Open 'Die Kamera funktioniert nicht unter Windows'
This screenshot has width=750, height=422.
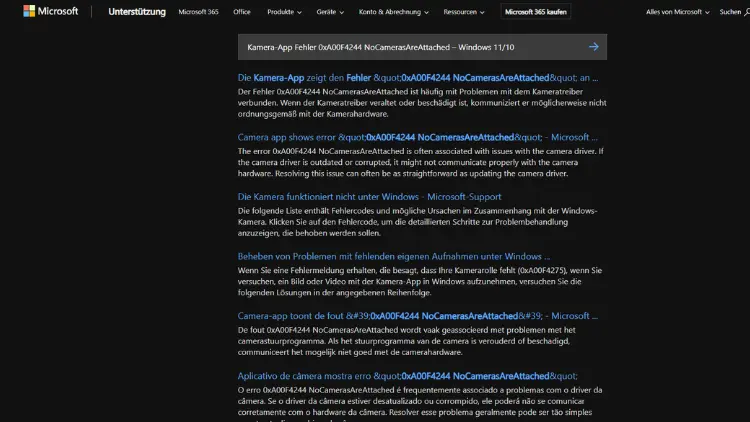click(369, 197)
